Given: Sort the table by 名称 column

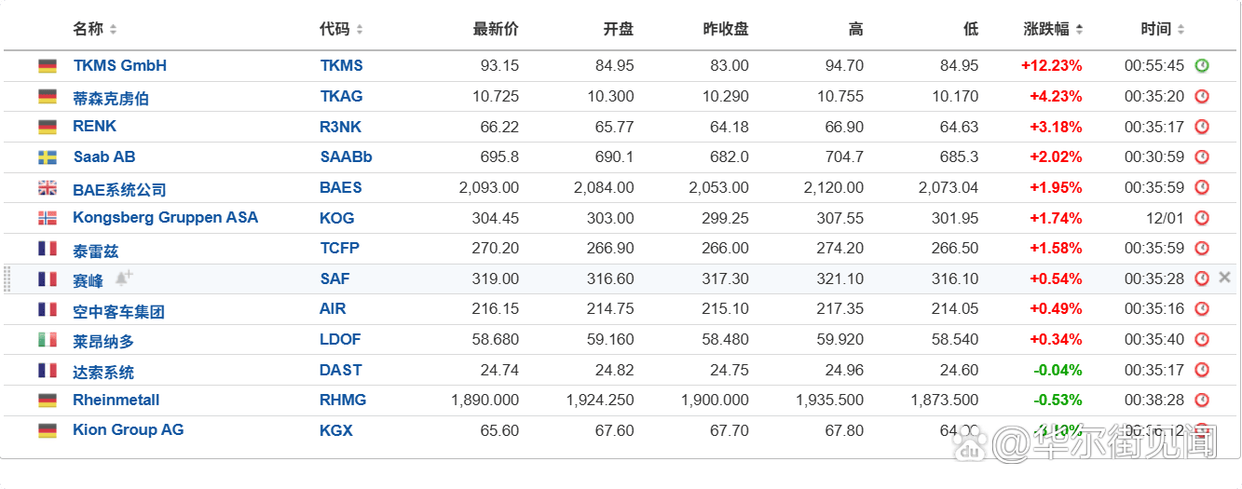Looking at the screenshot, I should pos(95,29).
